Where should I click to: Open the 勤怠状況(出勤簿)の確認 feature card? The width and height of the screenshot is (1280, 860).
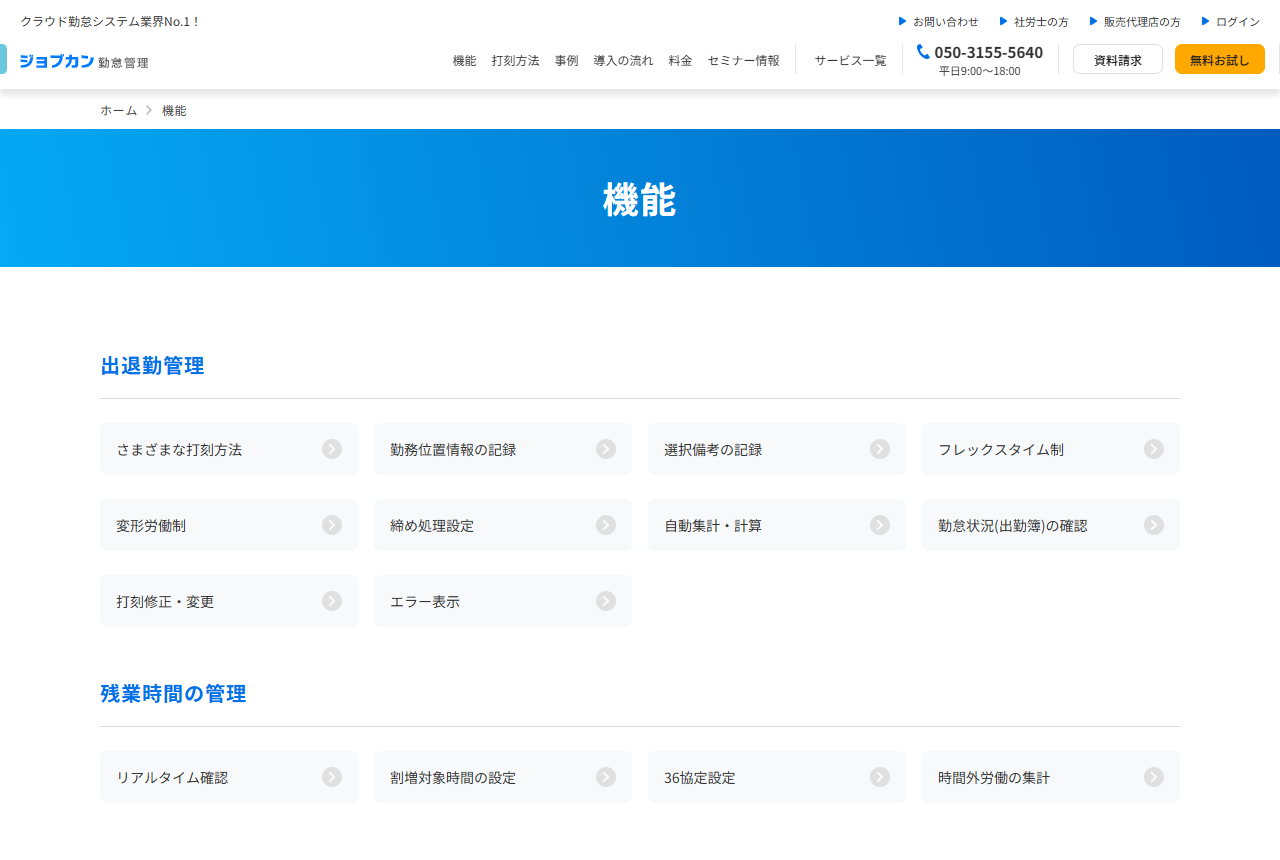click(x=1051, y=525)
